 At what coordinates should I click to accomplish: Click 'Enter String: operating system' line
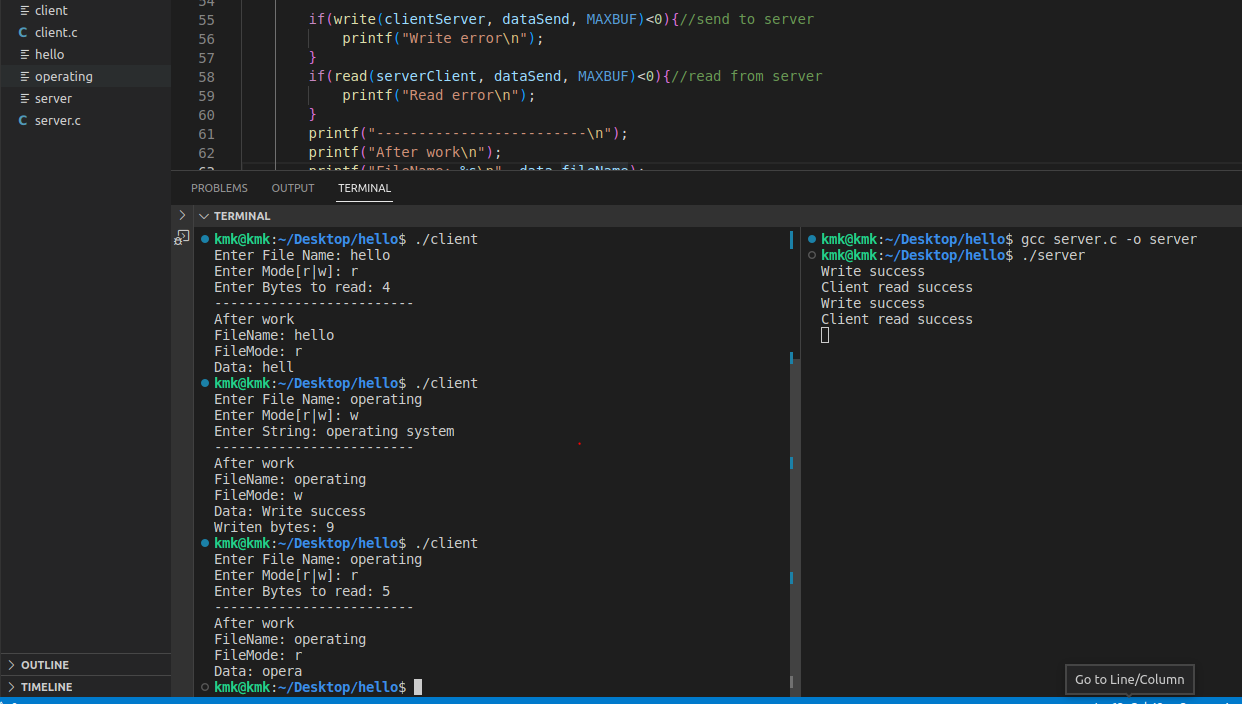point(334,431)
